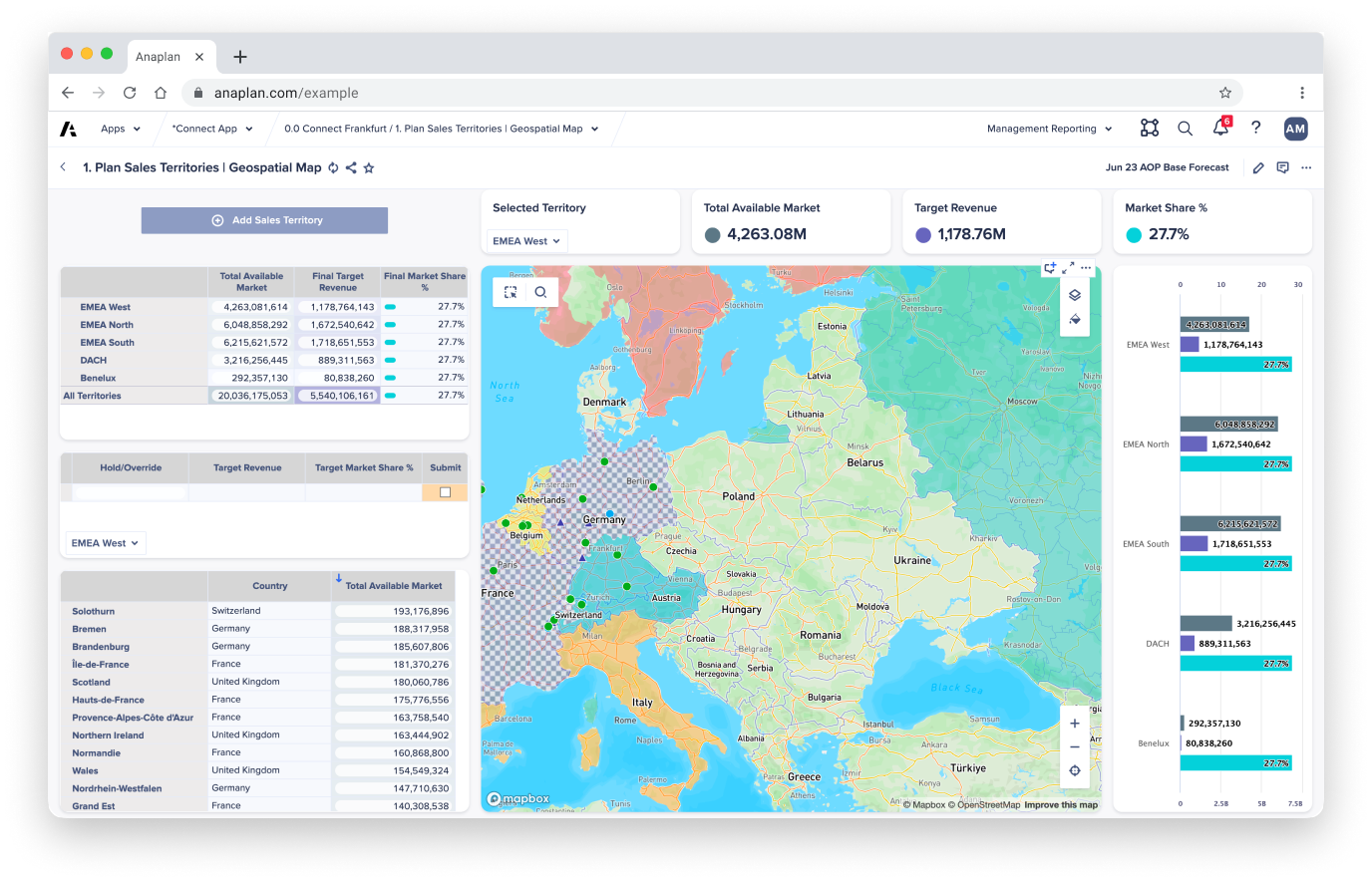The width and height of the screenshot is (1372, 882).
Task: Open EMEA West selector below override grid
Action: click(x=105, y=543)
